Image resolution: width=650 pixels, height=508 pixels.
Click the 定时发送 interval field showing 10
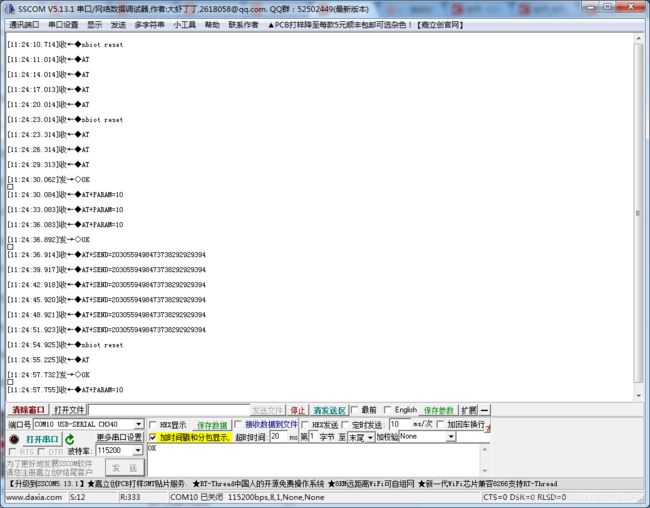point(400,424)
